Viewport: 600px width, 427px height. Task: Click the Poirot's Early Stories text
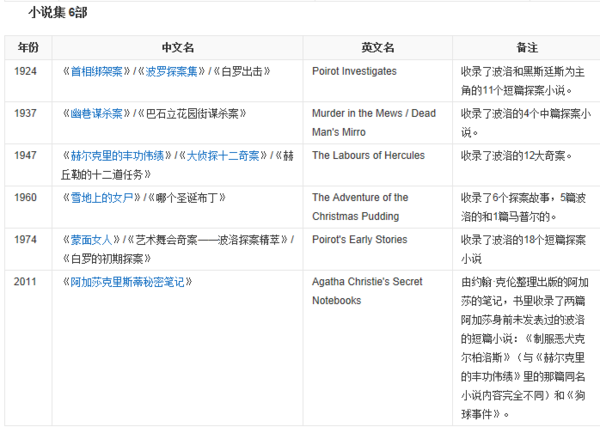pos(360,240)
